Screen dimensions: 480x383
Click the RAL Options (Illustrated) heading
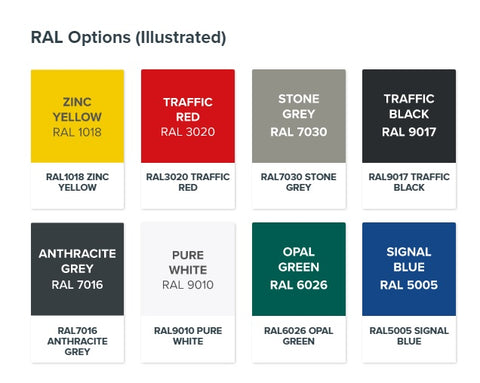tap(128, 37)
